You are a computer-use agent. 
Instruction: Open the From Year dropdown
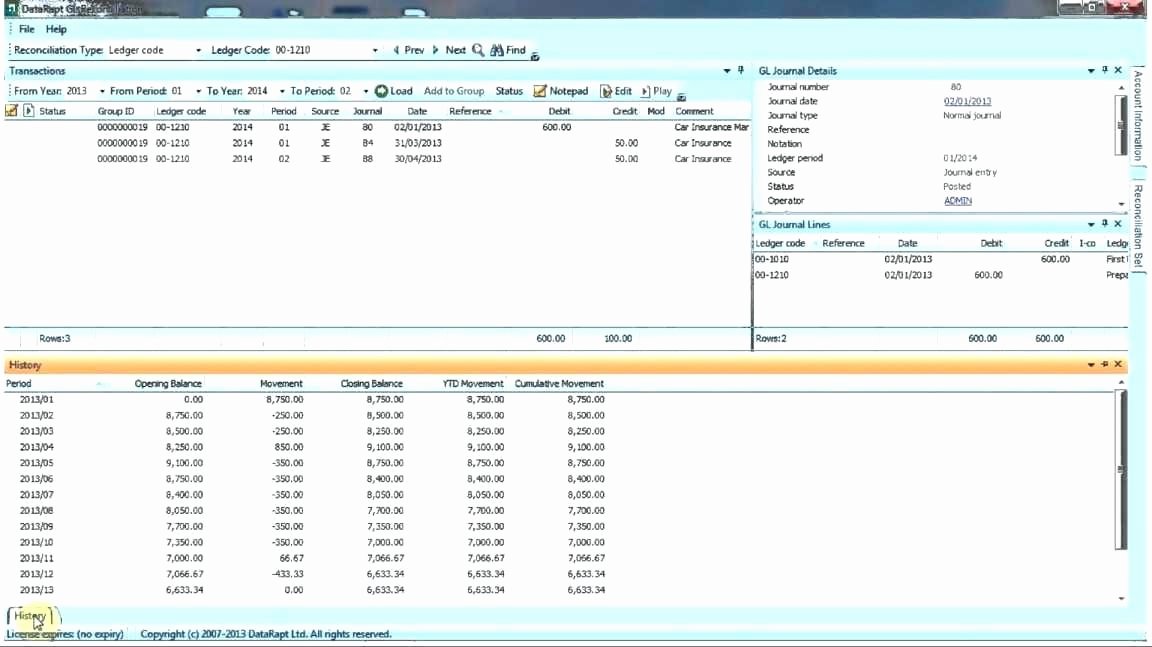(x=101, y=92)
